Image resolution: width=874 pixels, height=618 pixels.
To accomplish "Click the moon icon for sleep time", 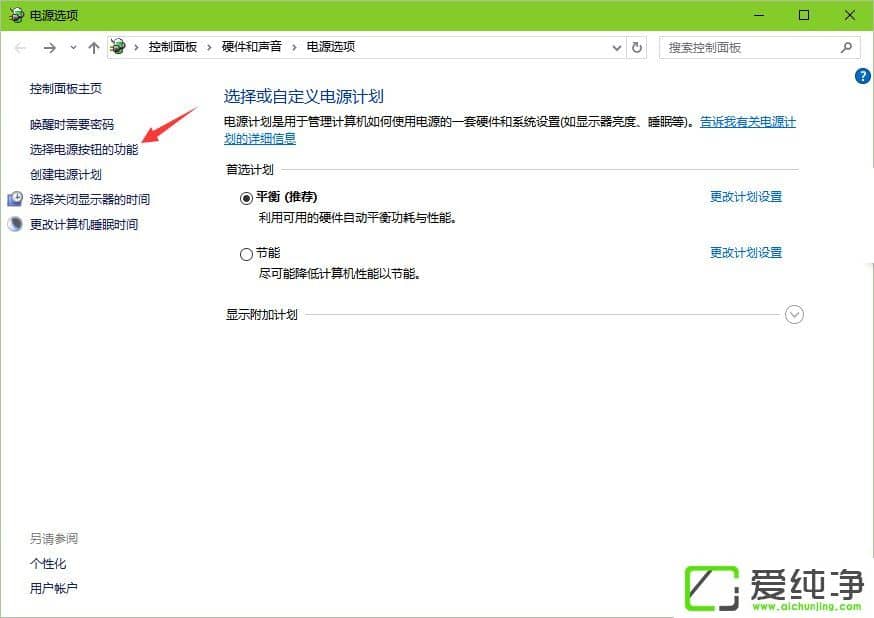I will pos(15,224).
